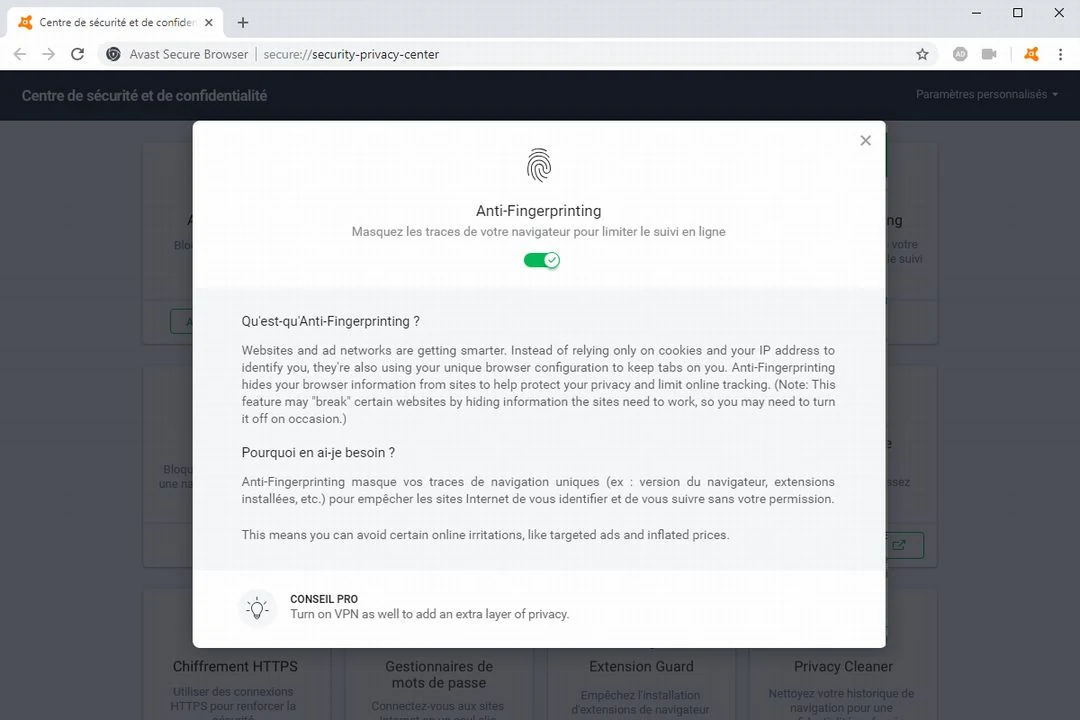Viewport: 1080px width, 720px height.
Task: Click the Anti-Fingerprinting title text
Action: coord(539,211)
